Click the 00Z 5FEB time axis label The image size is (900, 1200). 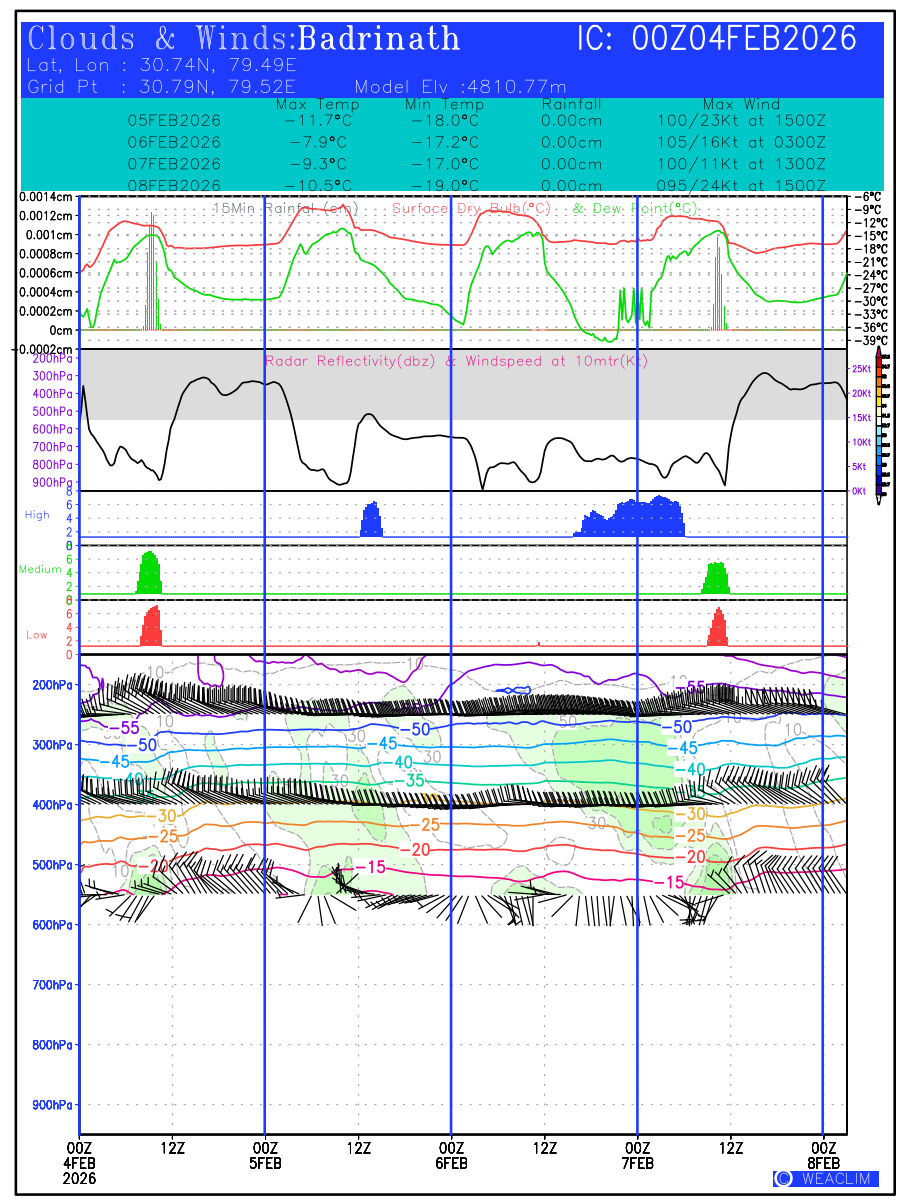(265, 1154)
